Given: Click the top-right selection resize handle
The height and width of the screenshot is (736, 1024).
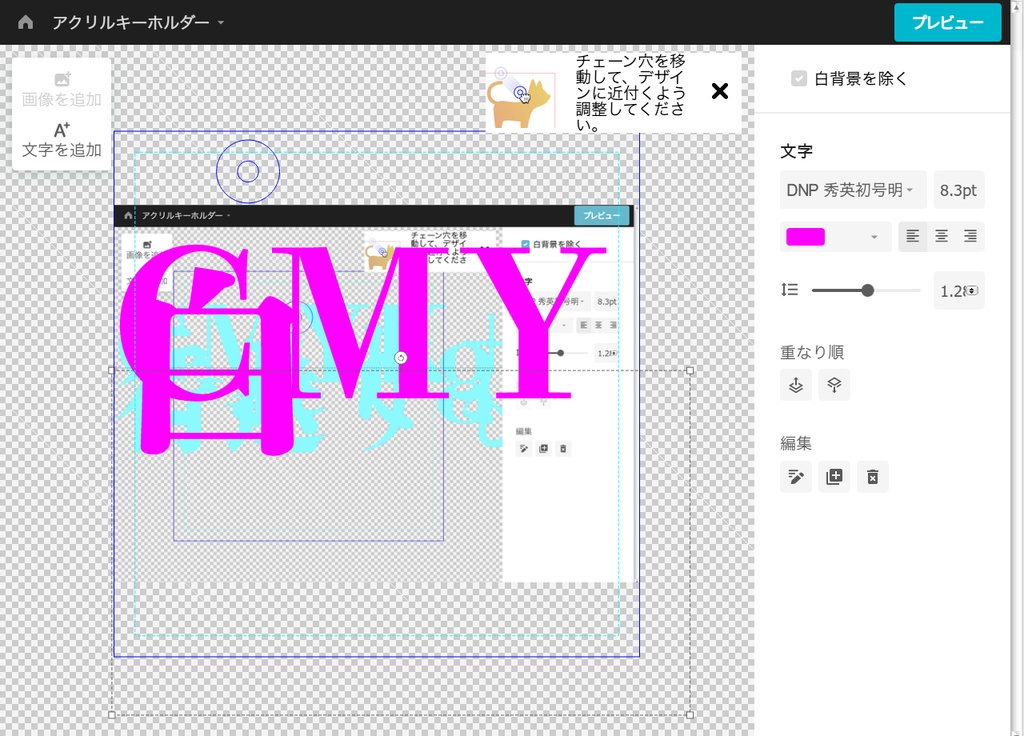Looking at the screenshot, I should point(690,370).
